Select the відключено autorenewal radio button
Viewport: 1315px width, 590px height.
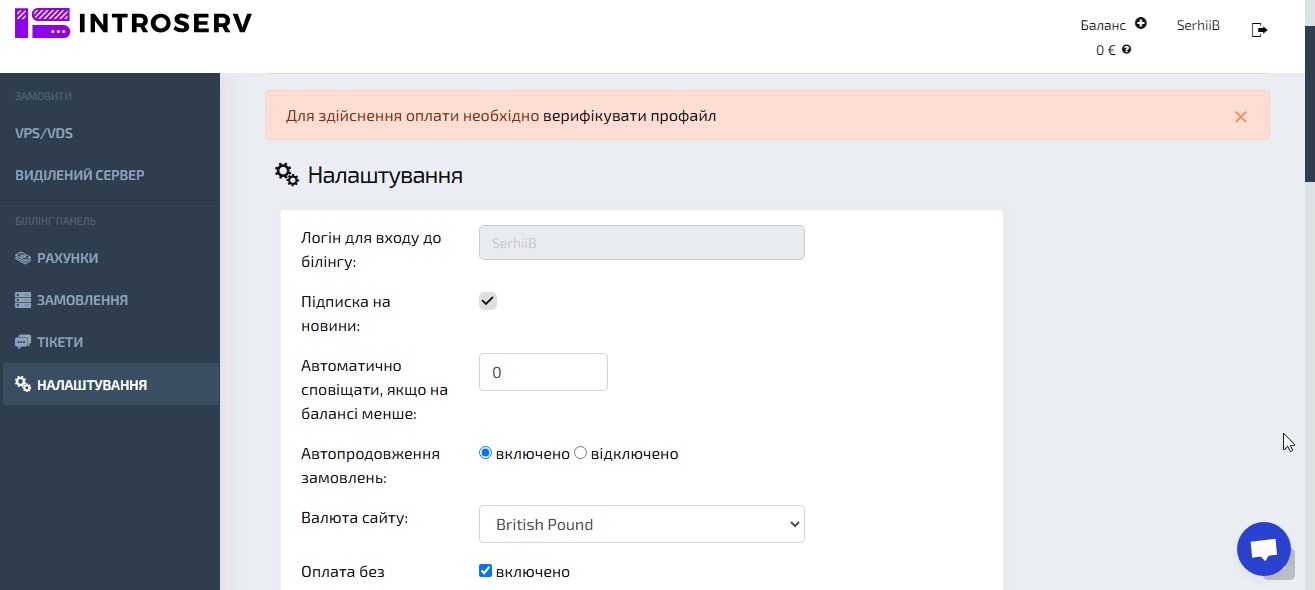coord(580,453)
